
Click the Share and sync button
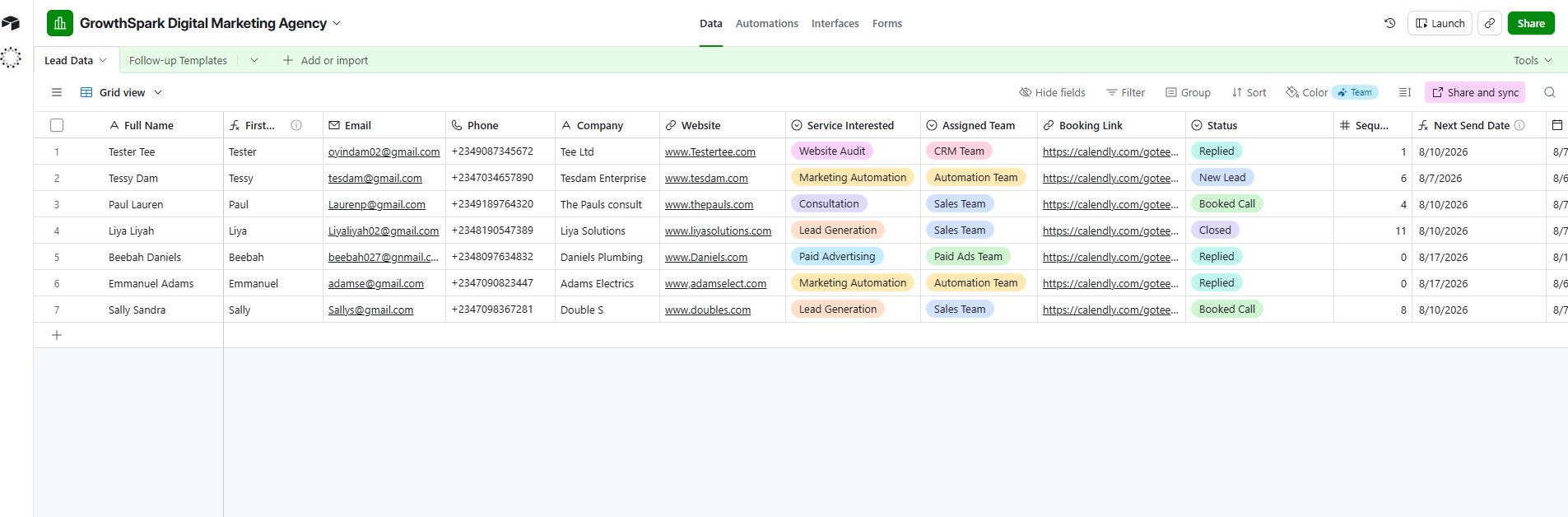click(x=1475, y=92)
